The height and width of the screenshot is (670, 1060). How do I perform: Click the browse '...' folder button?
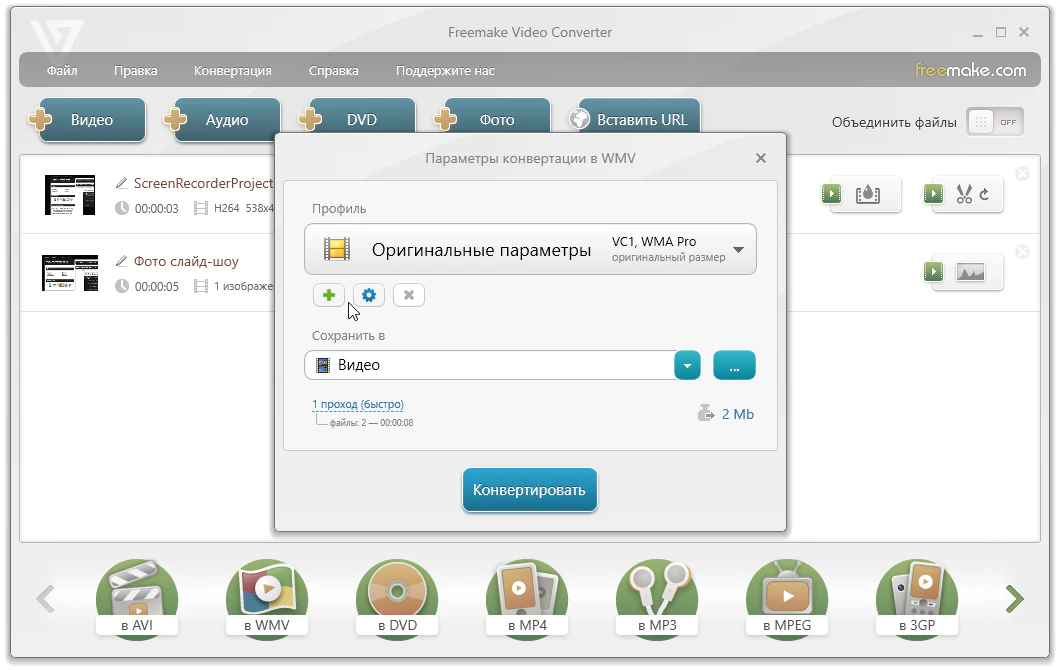734,366
